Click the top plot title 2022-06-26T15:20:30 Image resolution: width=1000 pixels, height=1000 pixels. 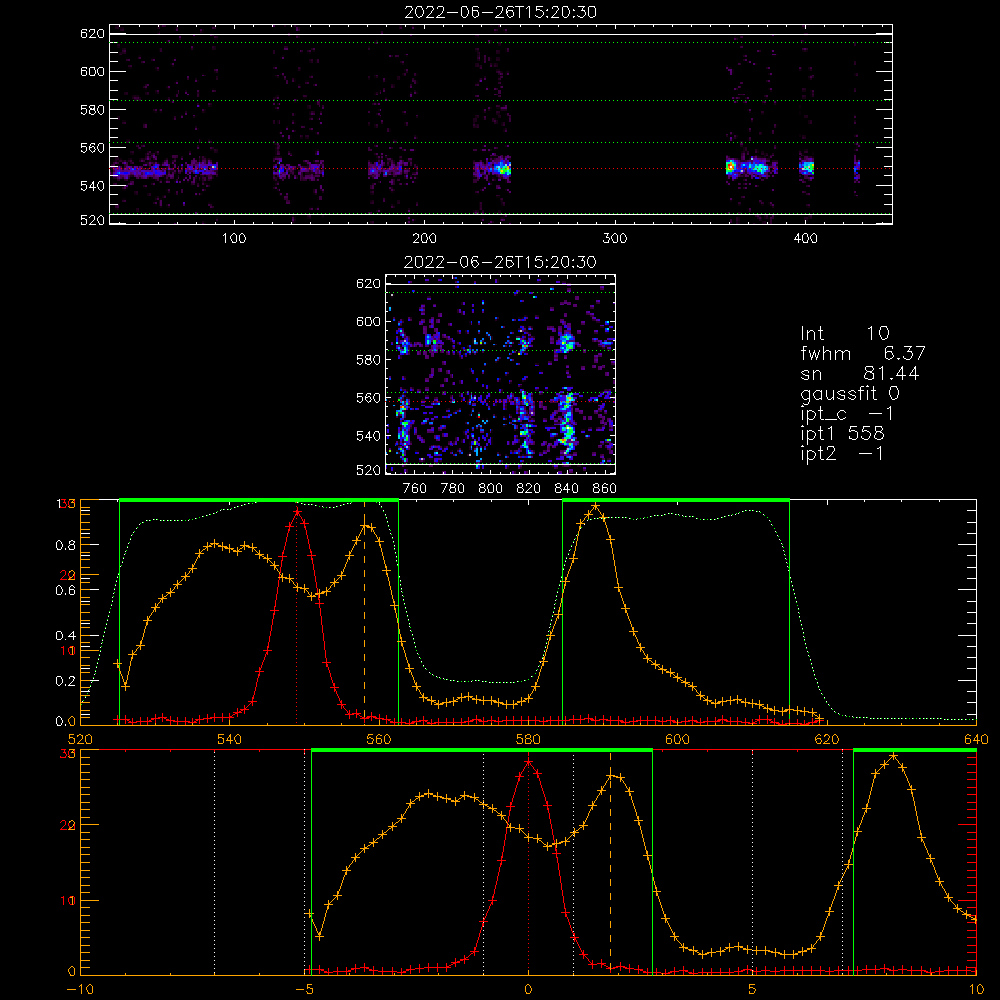point(501,12)
